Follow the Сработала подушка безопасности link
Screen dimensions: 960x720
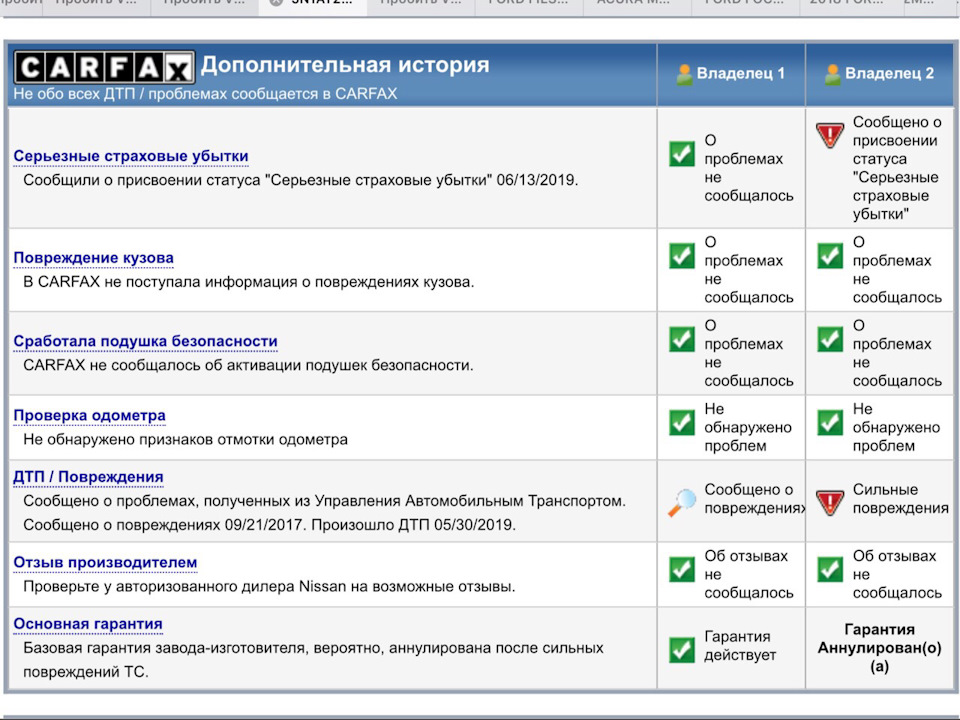click(x=146, y=341)
